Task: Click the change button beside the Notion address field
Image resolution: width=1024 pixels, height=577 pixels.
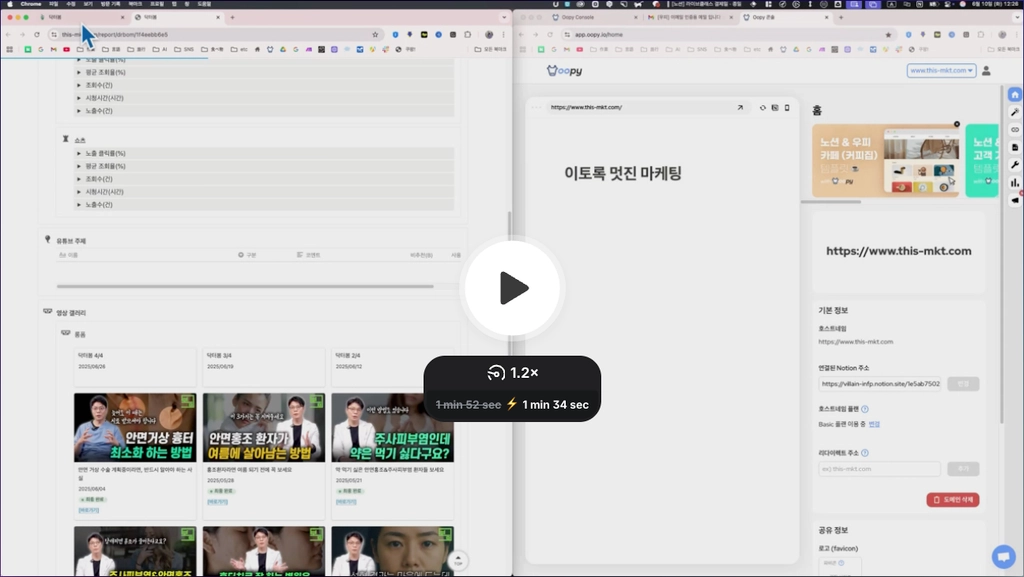Action: point(963,384)
